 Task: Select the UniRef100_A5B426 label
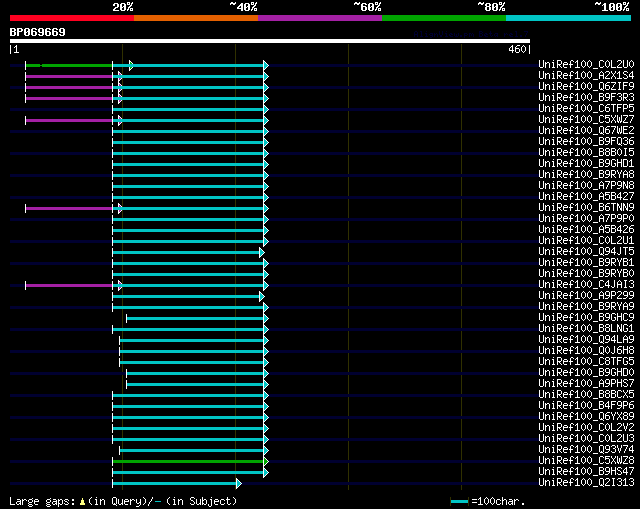pos(586,230)
